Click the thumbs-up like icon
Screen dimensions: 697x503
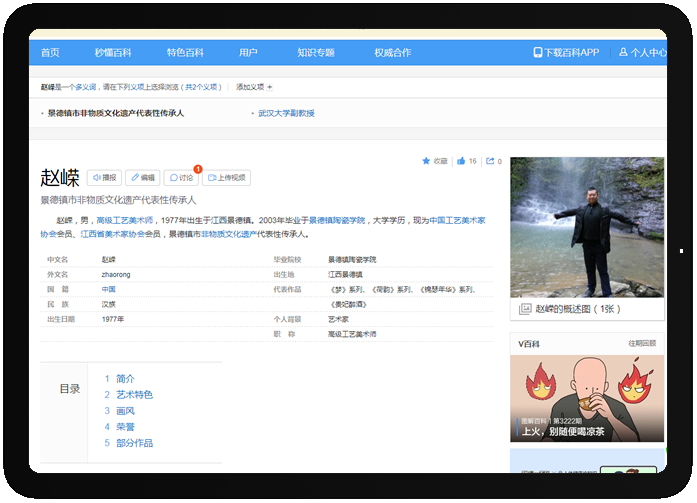(x=461, y=161)
